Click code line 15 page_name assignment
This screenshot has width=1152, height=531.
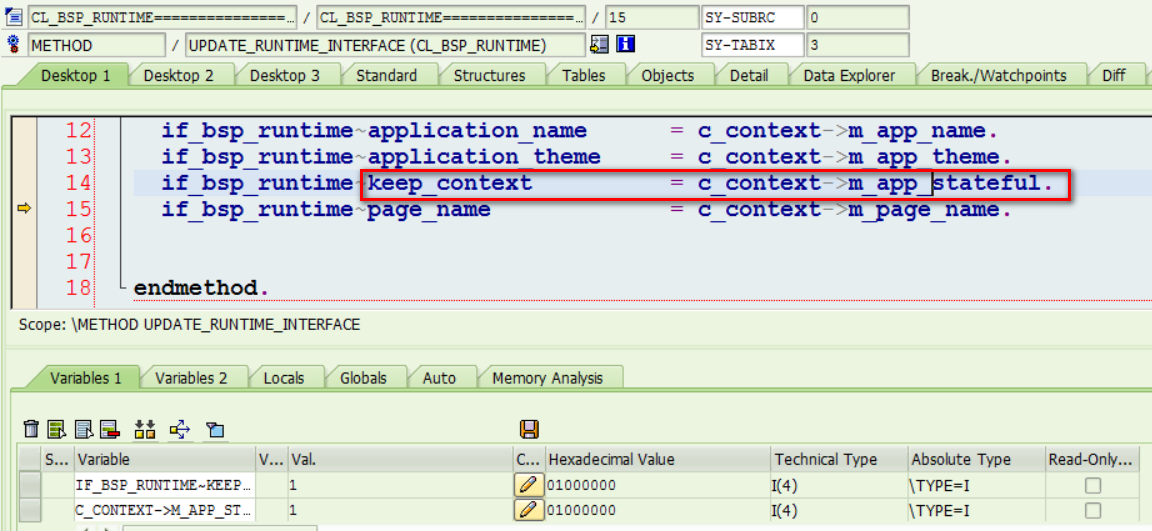pyautogui.click(x=586, y=210)
